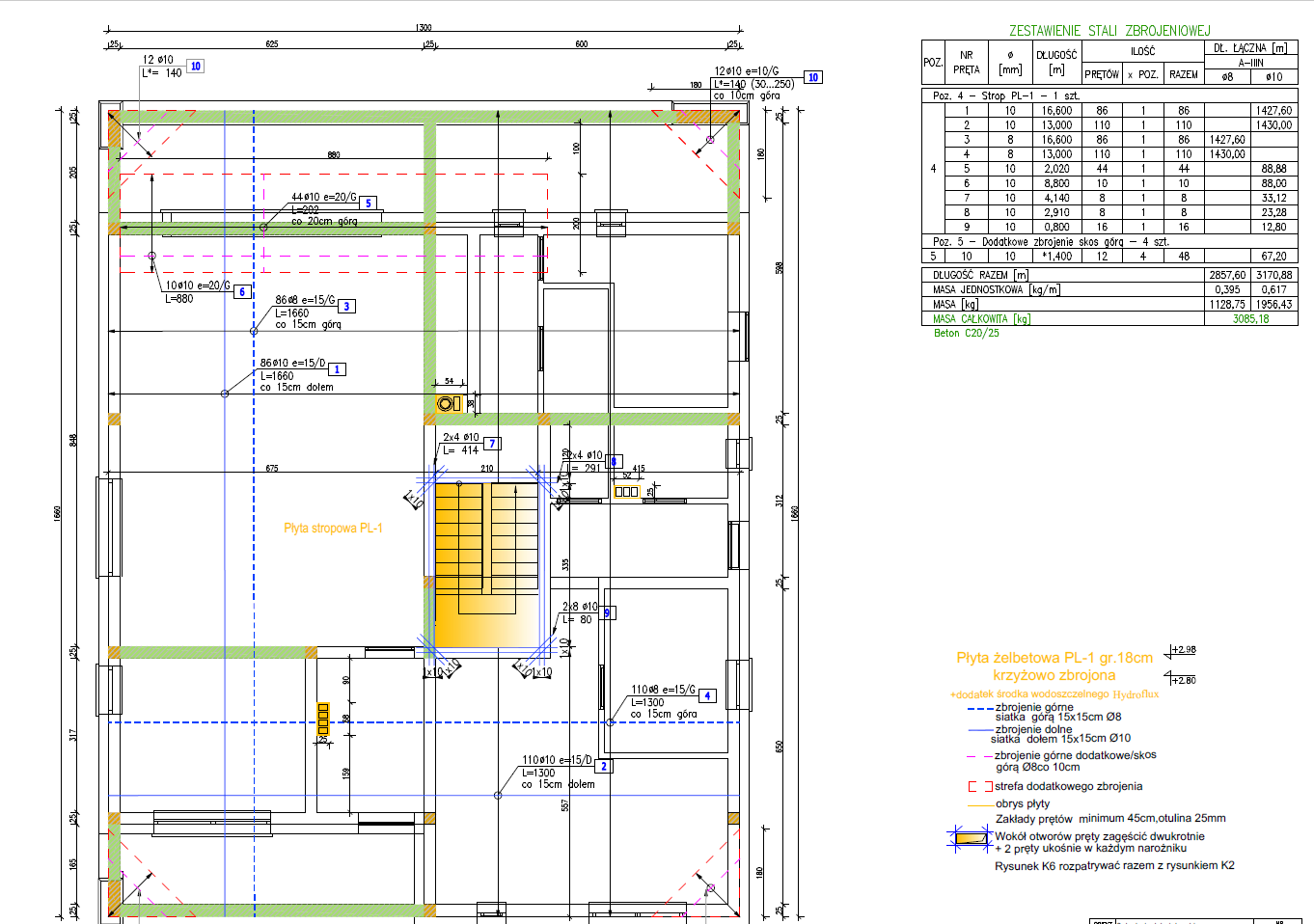Viewport: 1314px width, 924px height.
Task: Select position marker 3 next to 86ø8 e=15/G
Action: (346, 306)
